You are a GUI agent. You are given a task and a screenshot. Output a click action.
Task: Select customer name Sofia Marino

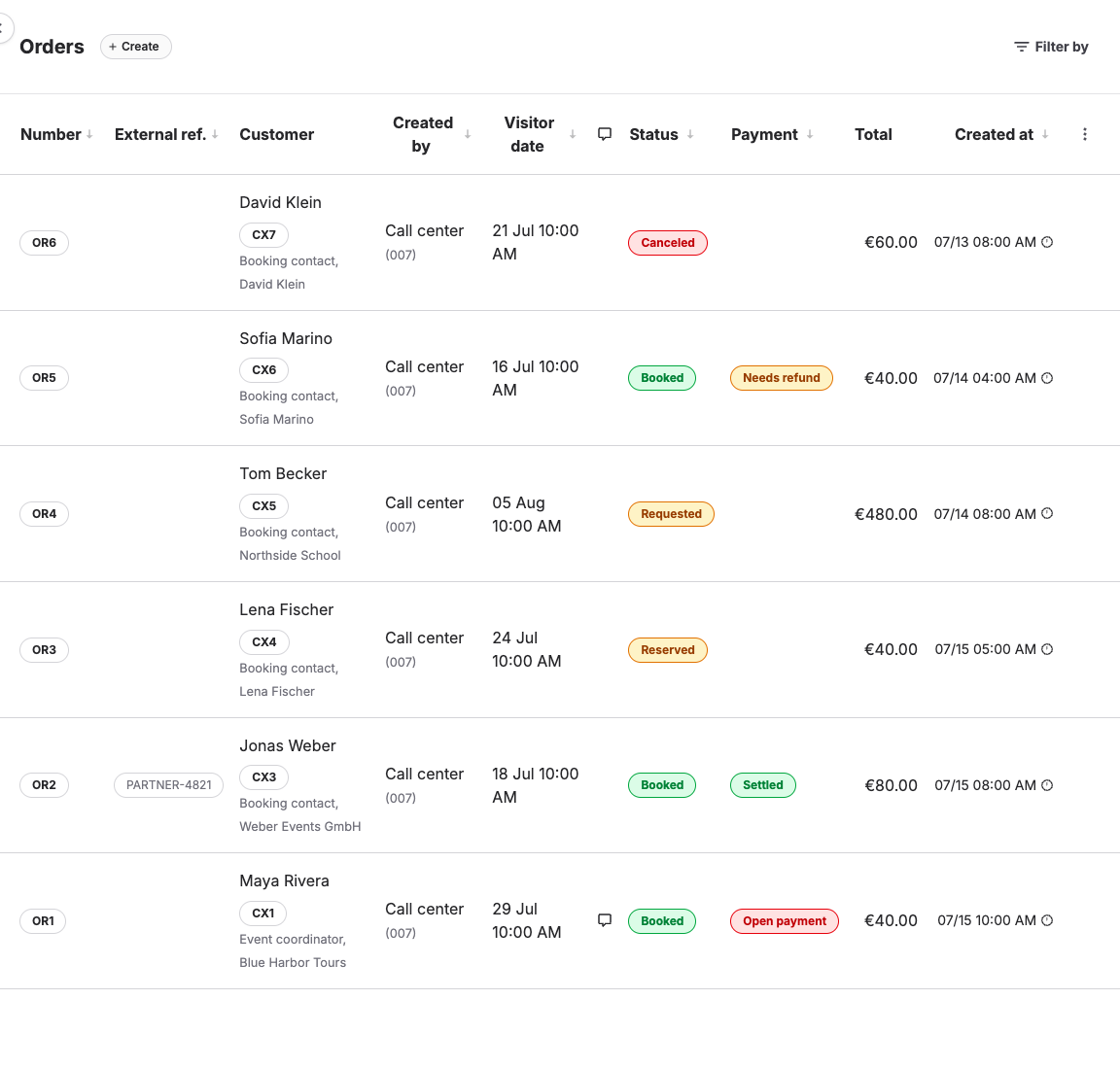(x=286, y=338)
